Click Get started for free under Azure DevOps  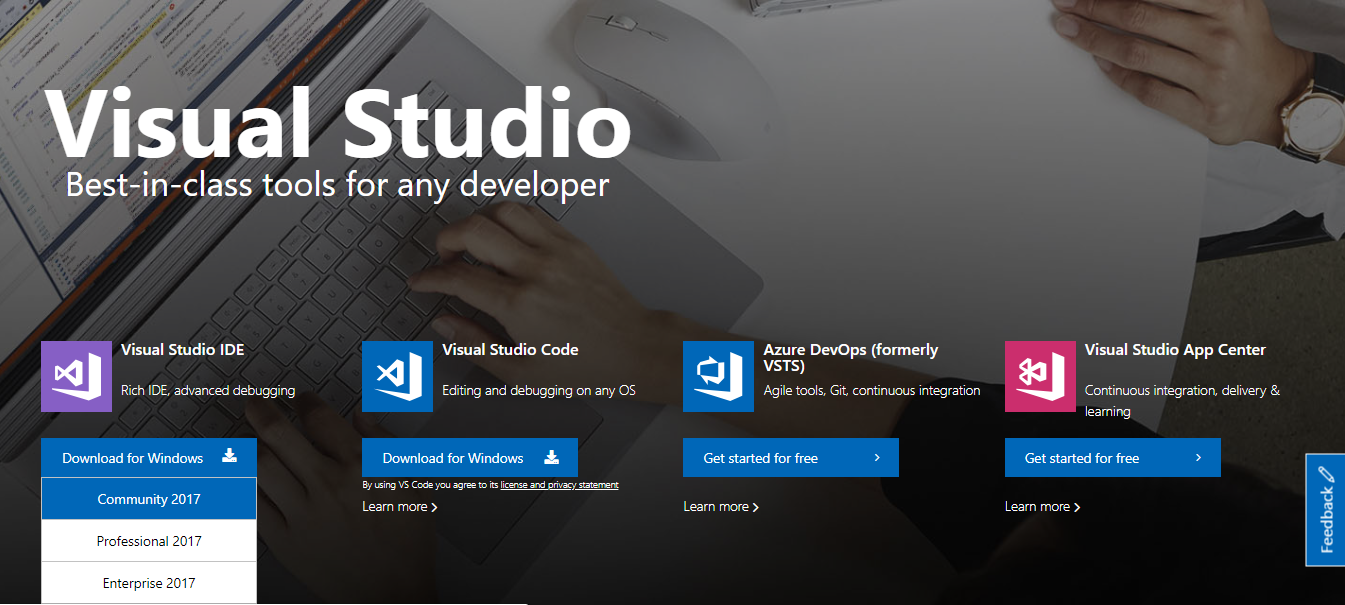pyautogui.click(x=791, y=458)
